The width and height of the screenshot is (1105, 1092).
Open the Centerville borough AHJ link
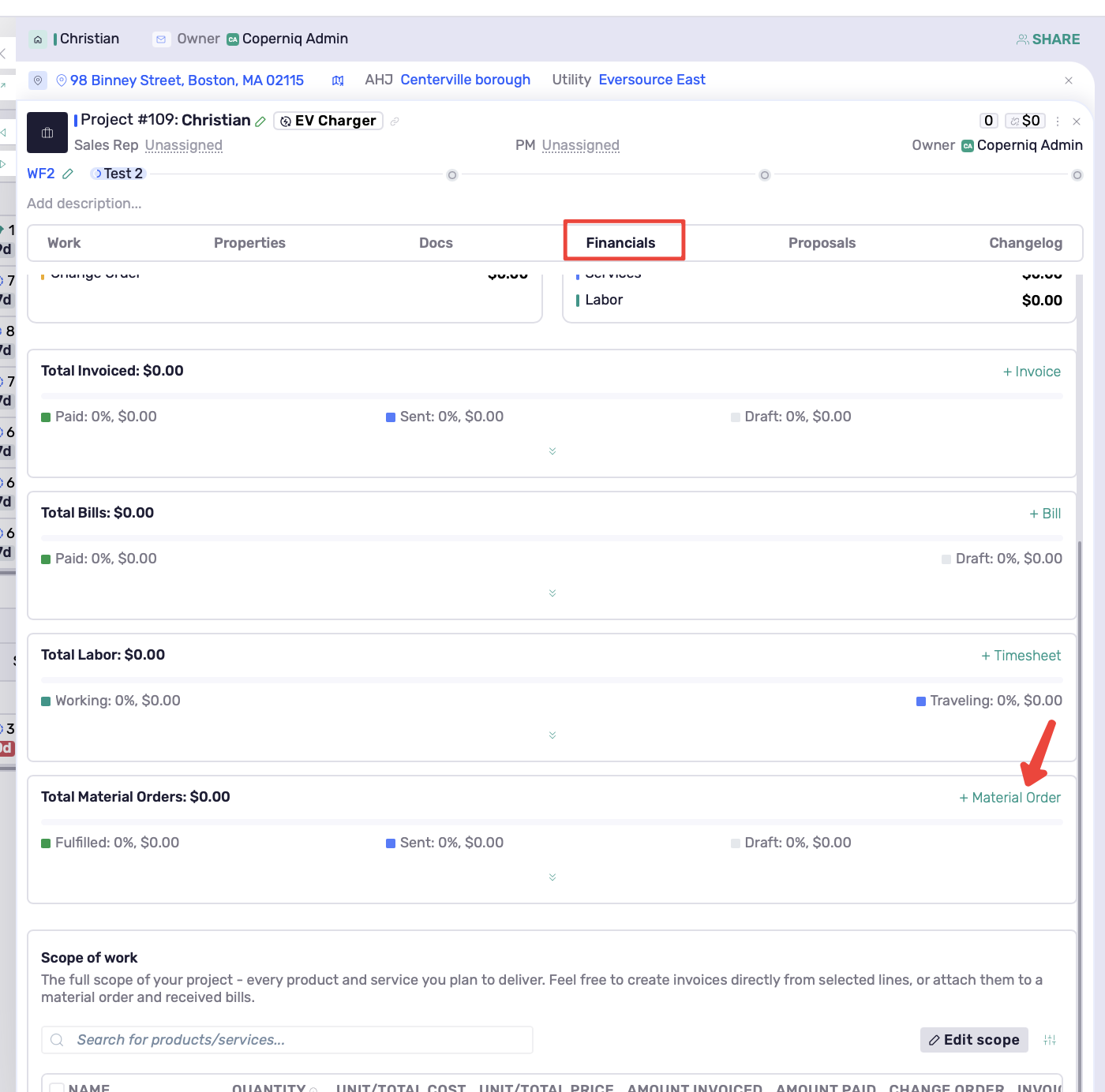466,80
